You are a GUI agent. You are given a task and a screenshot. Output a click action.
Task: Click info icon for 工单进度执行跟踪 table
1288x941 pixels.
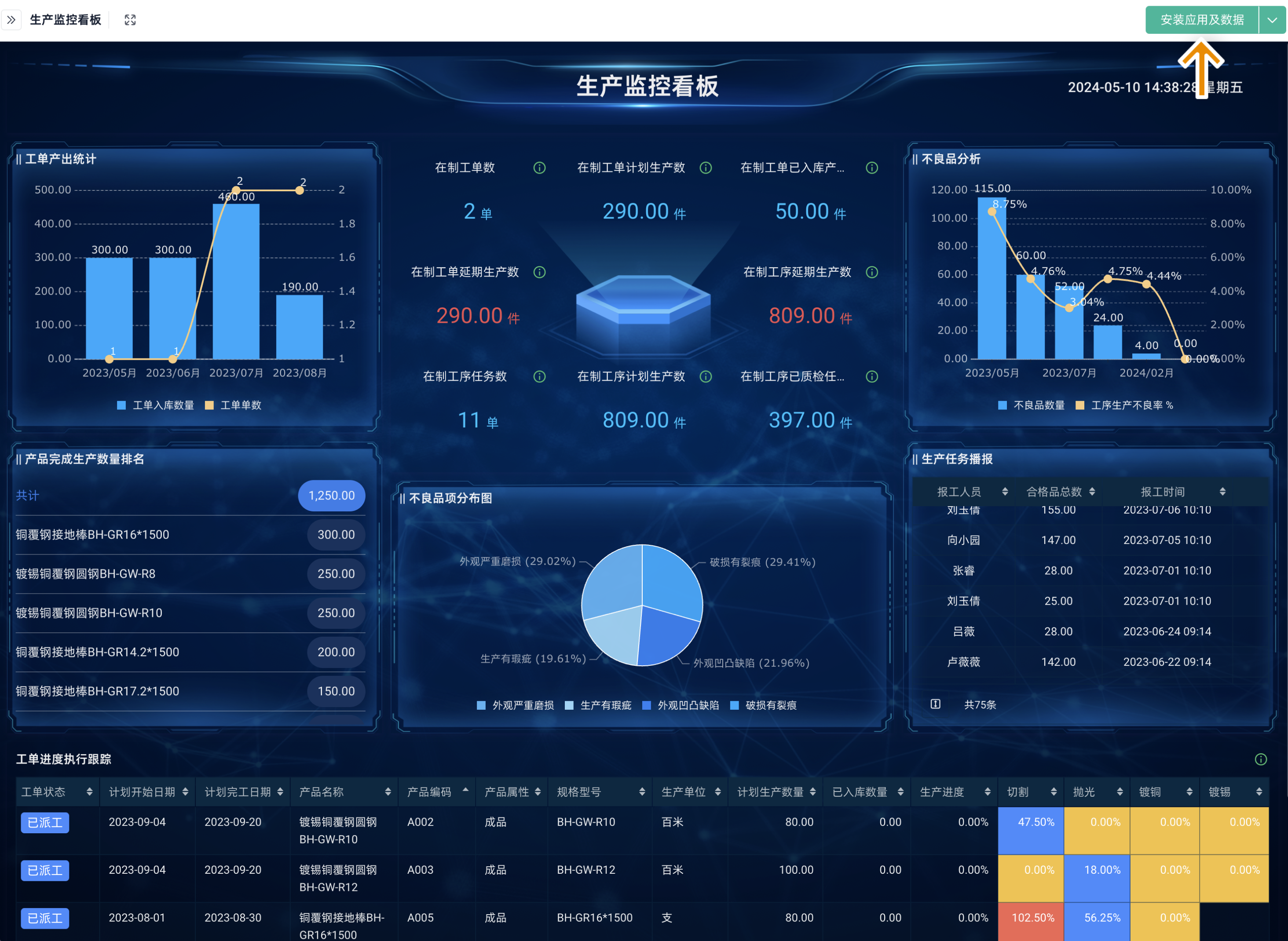[x=1261, y=759]
